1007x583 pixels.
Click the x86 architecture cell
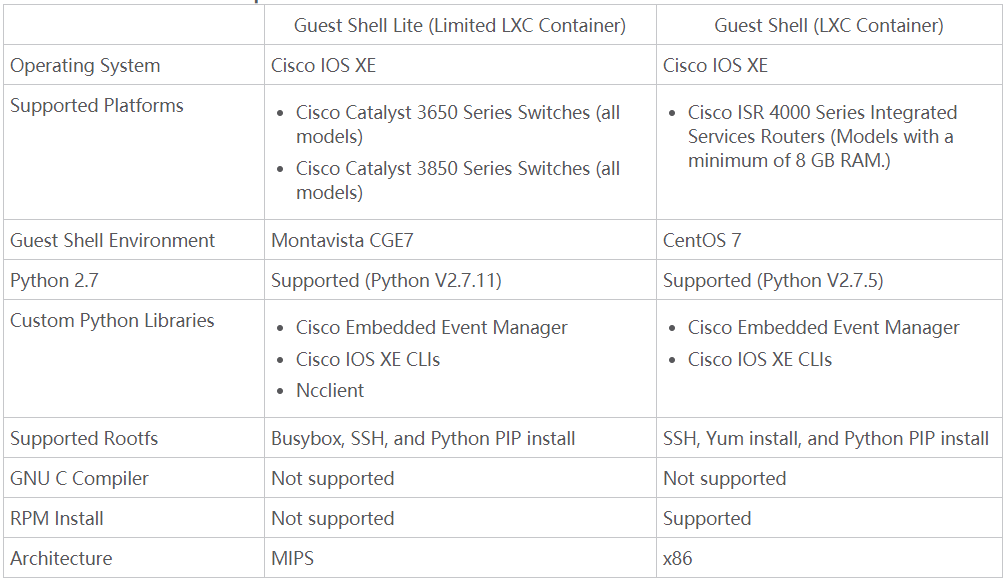coord(677,558)
